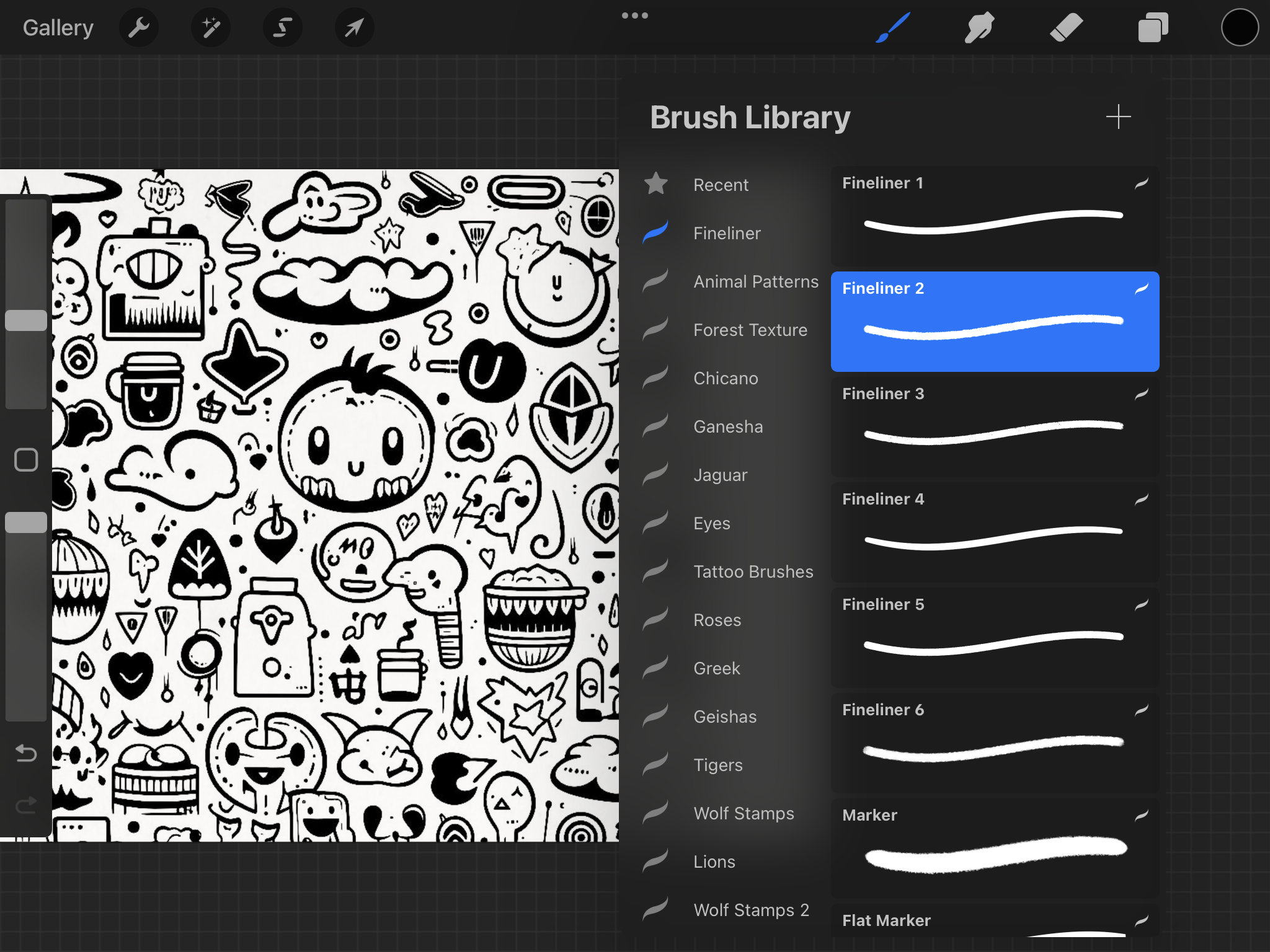Choose the Flat Marker brush
The image size is (1270, 952).
pos(995,920)
